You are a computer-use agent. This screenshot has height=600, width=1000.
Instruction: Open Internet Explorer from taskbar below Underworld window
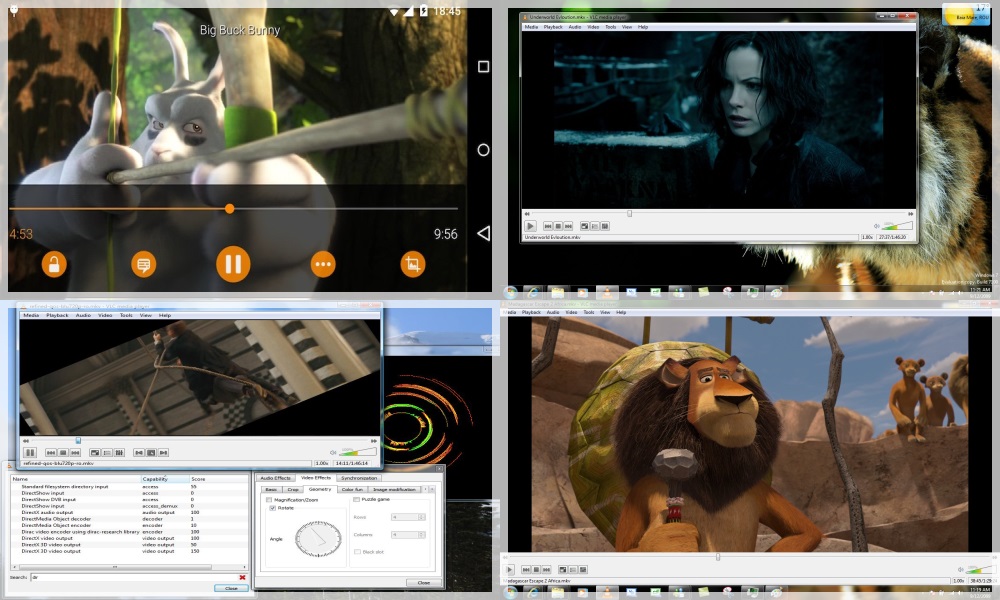(x=533, y=292)
